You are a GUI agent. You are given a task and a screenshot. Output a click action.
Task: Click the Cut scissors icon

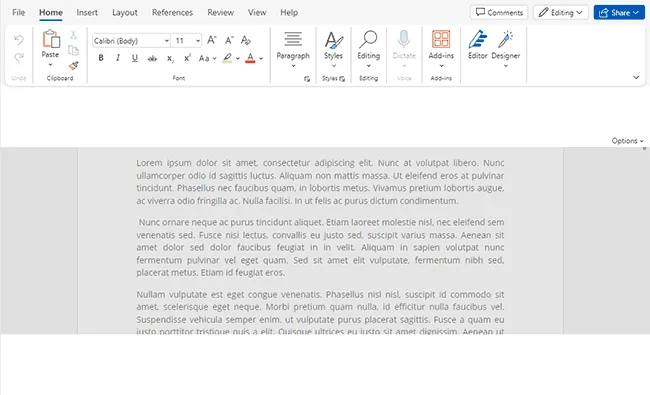pos(73,35)
